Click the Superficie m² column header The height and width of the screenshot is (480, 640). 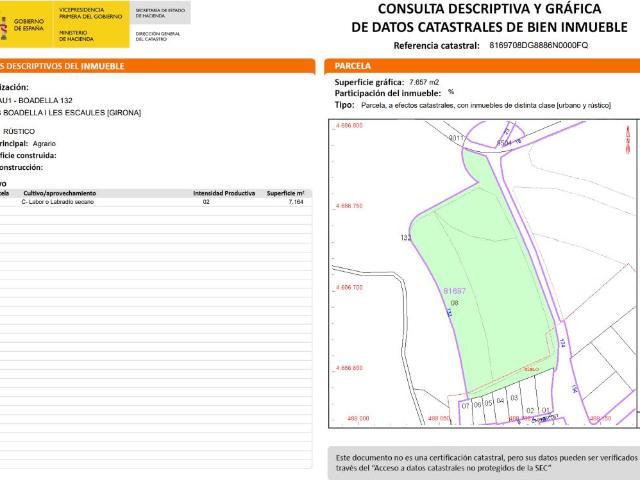click(285, 192)
